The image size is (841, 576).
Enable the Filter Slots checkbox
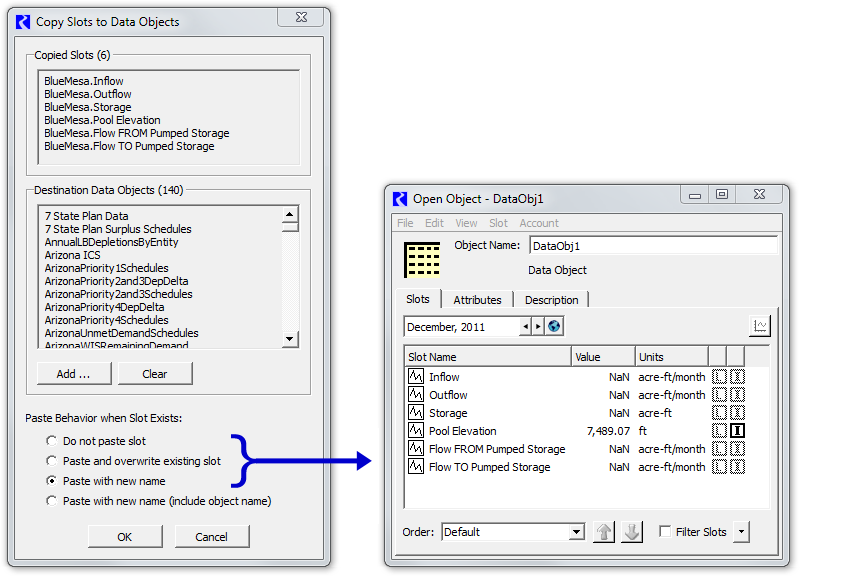(x=665, y=531)
